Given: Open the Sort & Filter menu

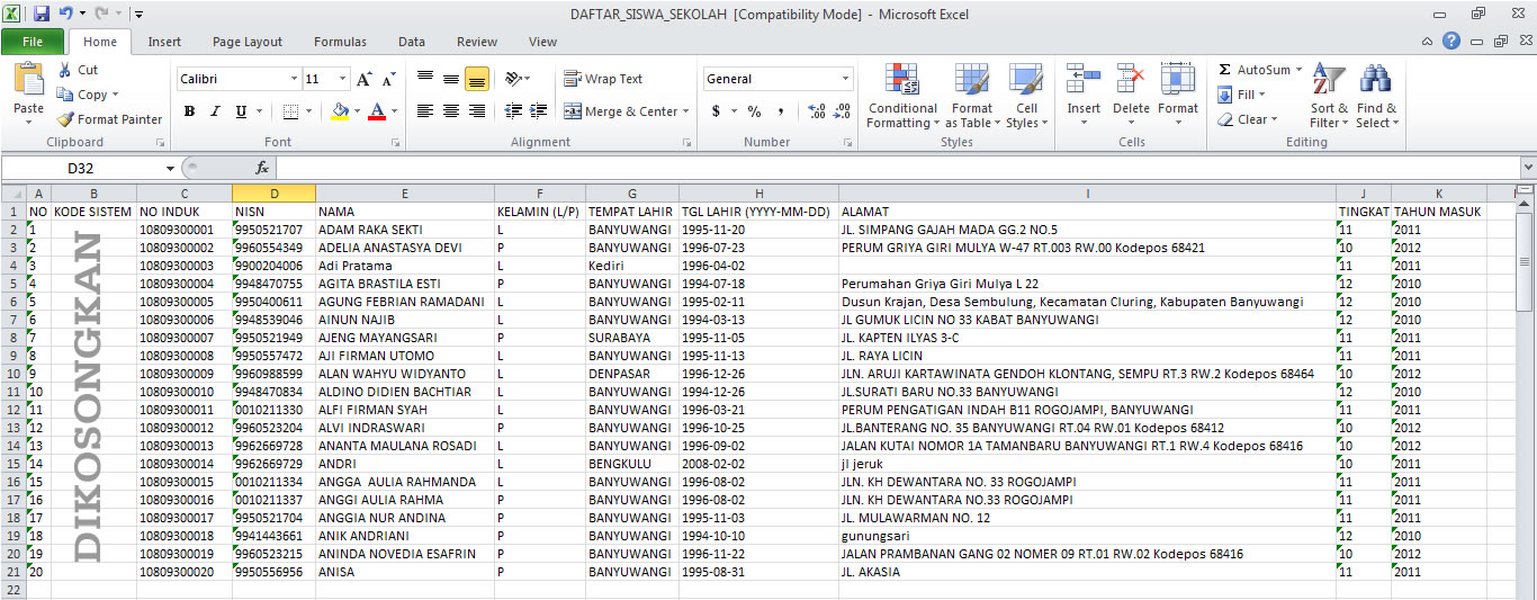Looking at the screenshot, I should pos(1329,96).
